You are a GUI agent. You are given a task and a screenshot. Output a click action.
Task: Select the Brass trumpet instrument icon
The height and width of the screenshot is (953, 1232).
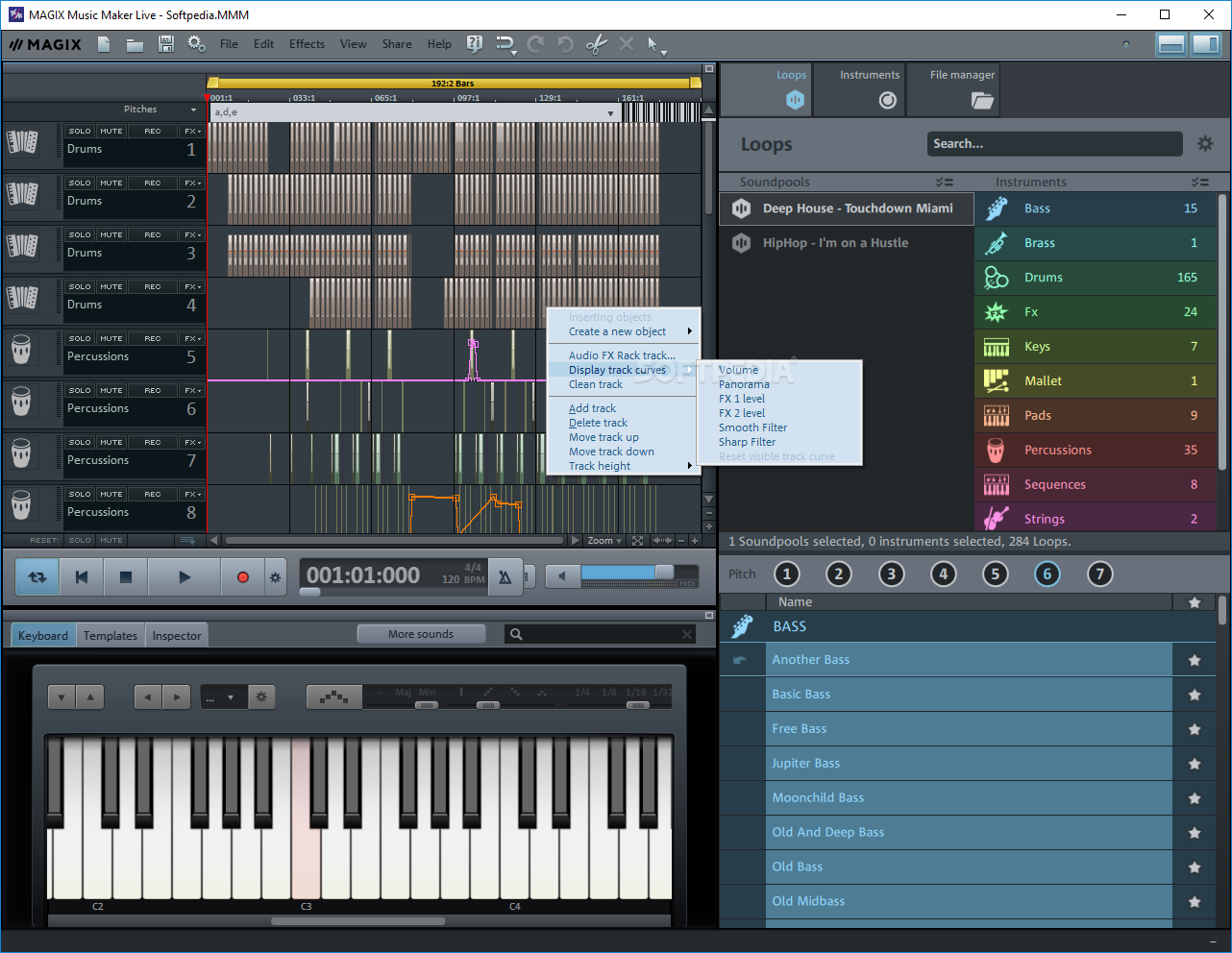tap(997, 243)
